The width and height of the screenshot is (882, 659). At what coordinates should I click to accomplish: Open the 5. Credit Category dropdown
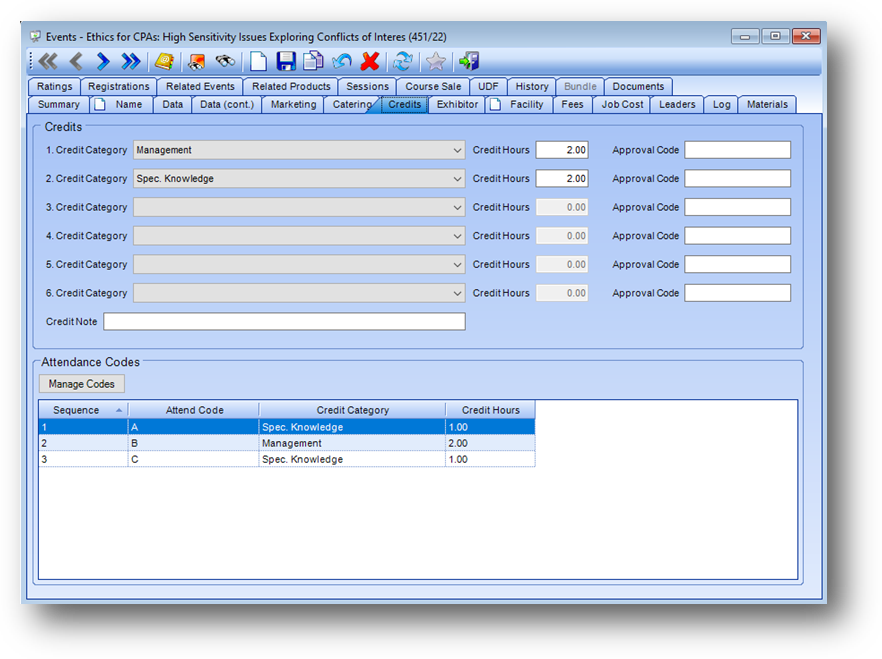(457, 264)
